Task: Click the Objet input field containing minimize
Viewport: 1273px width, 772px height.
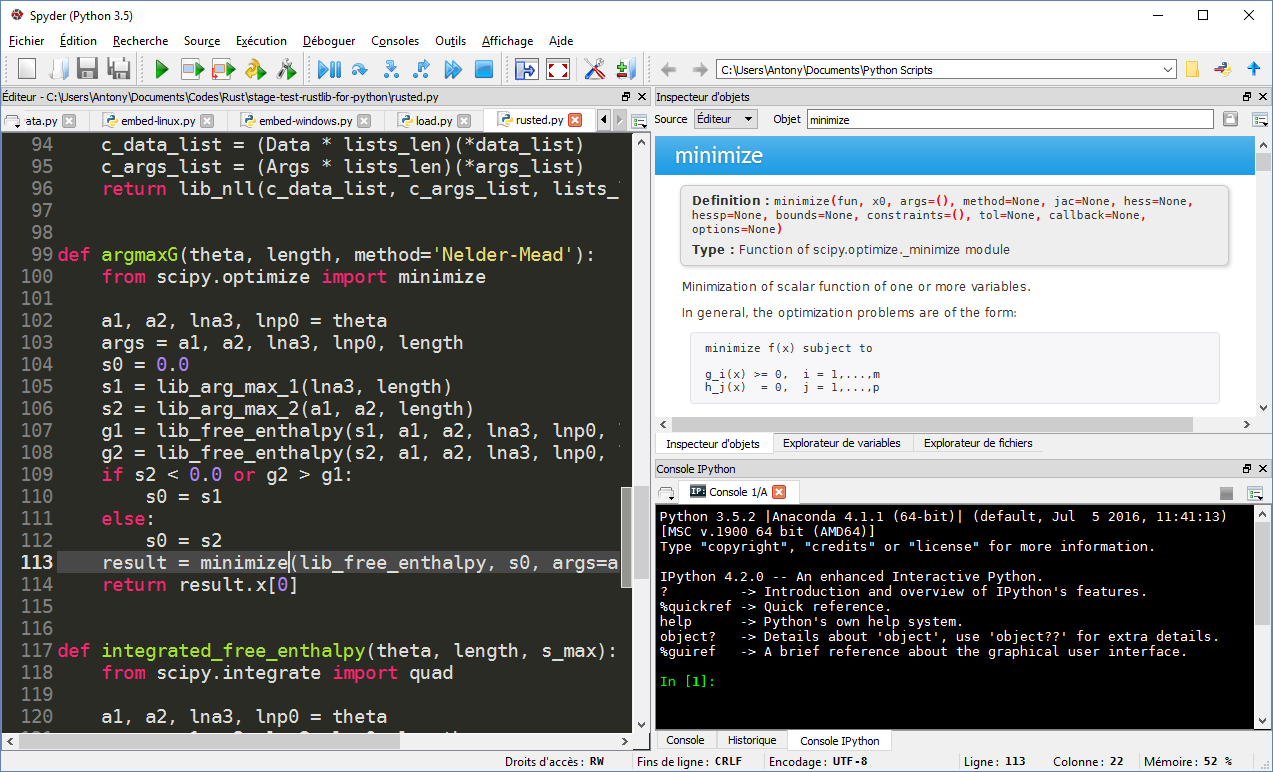Action: tap(1010, 119)
